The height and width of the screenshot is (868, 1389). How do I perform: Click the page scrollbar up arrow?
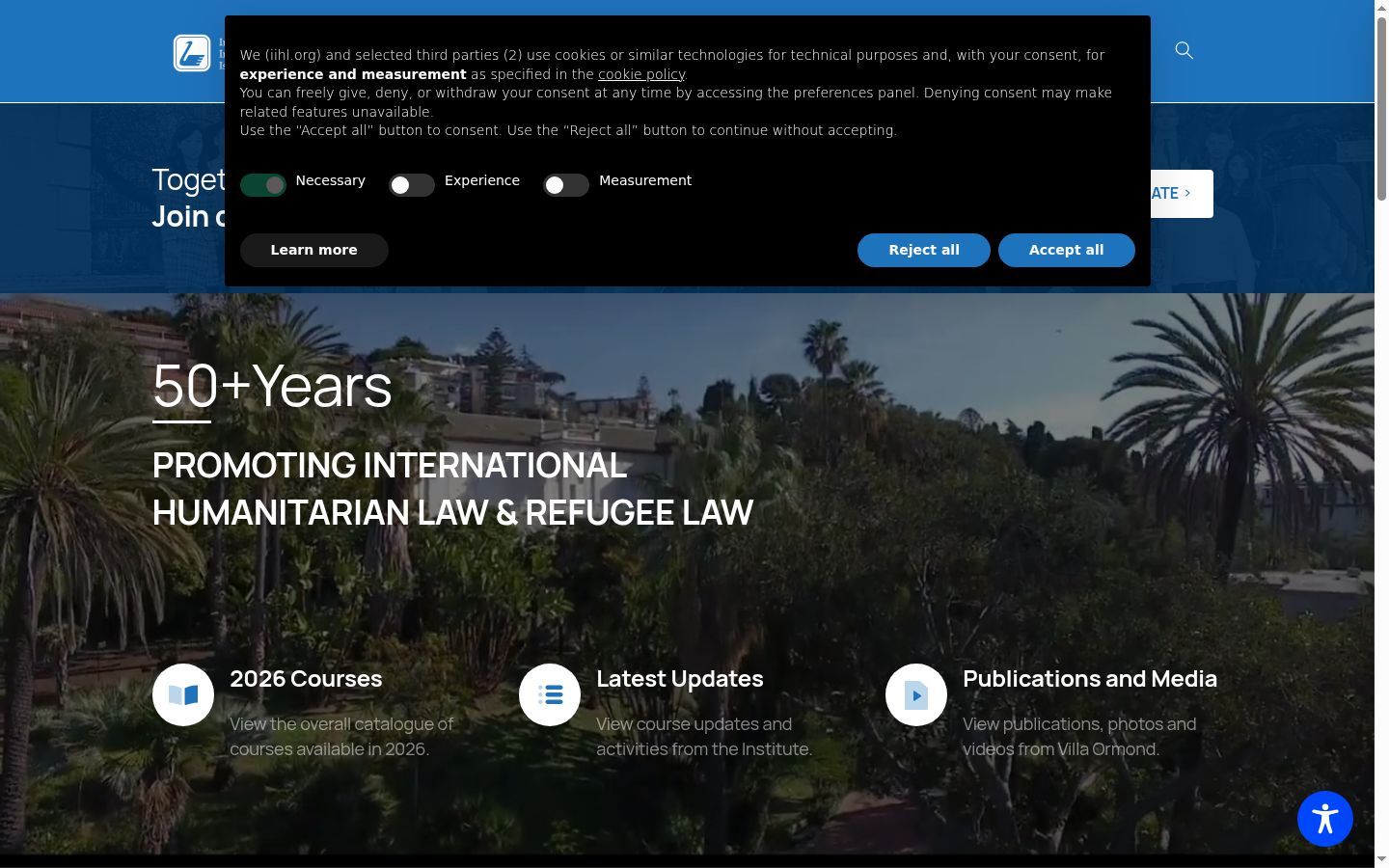coord(1381,8)
